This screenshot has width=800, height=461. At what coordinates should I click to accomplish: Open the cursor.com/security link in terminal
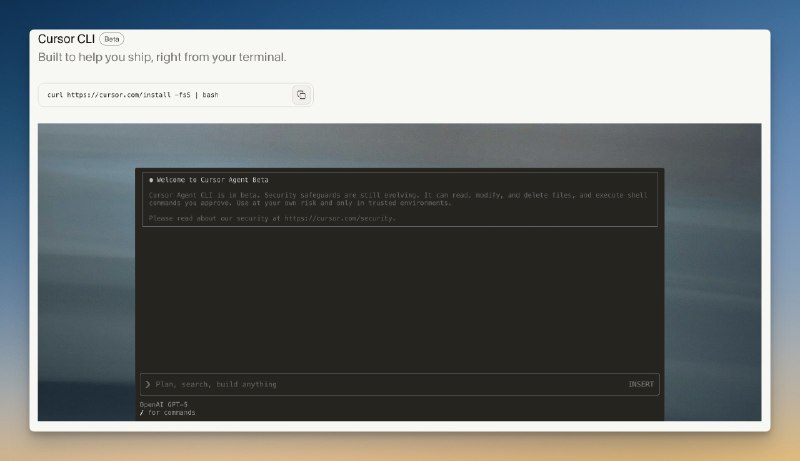(339, 218)
